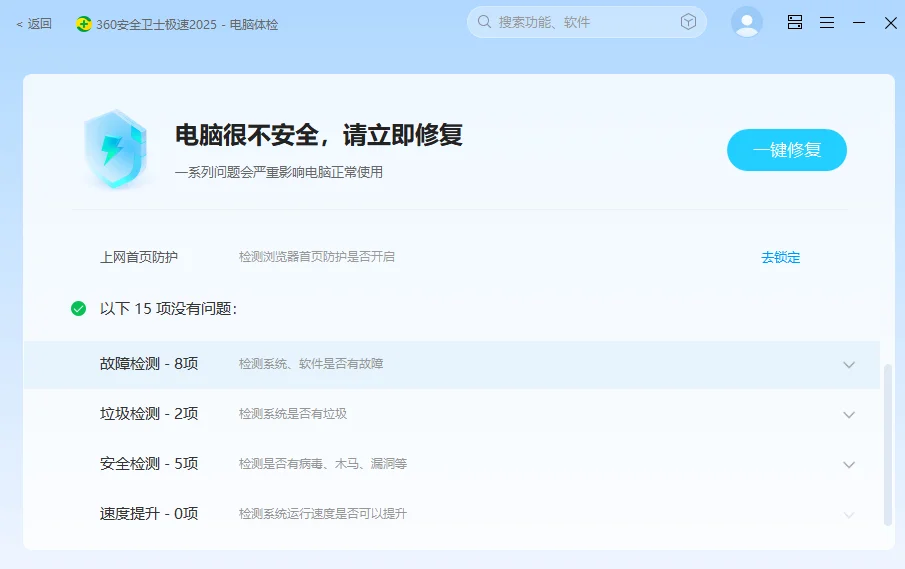Minimize the 360 window

(859, 23)
